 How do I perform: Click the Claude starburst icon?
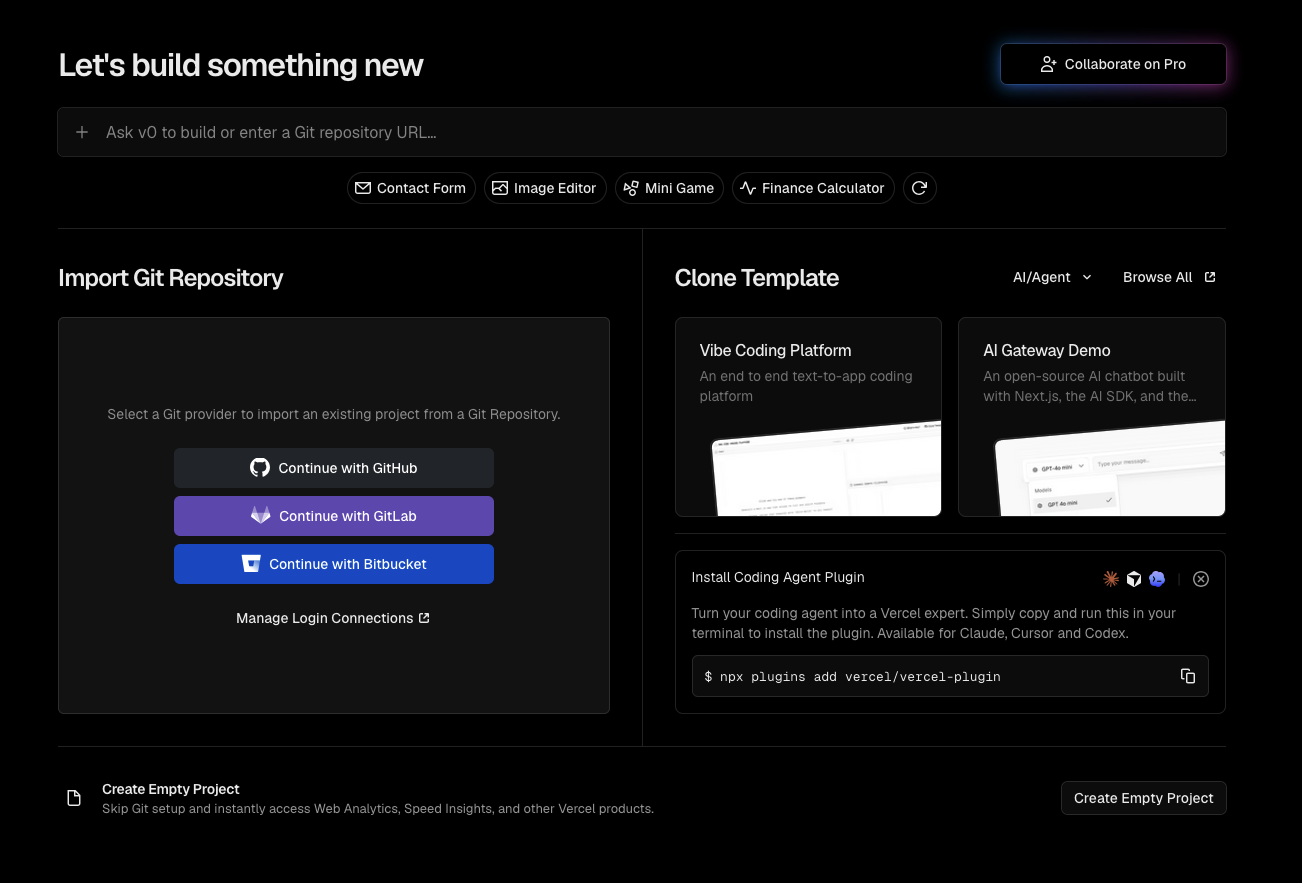[x=1111, y=579]
